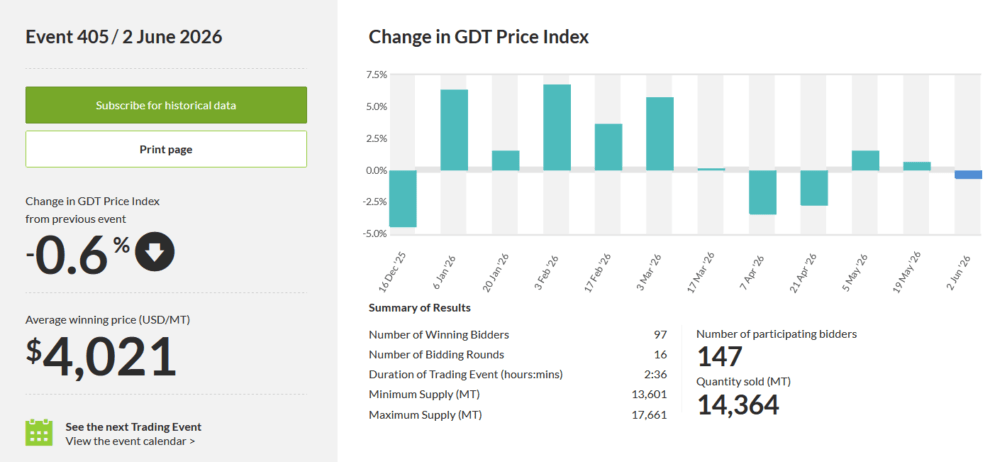Click the quantity sold value 14,364

pyautogui.click(x=738, y=405)
